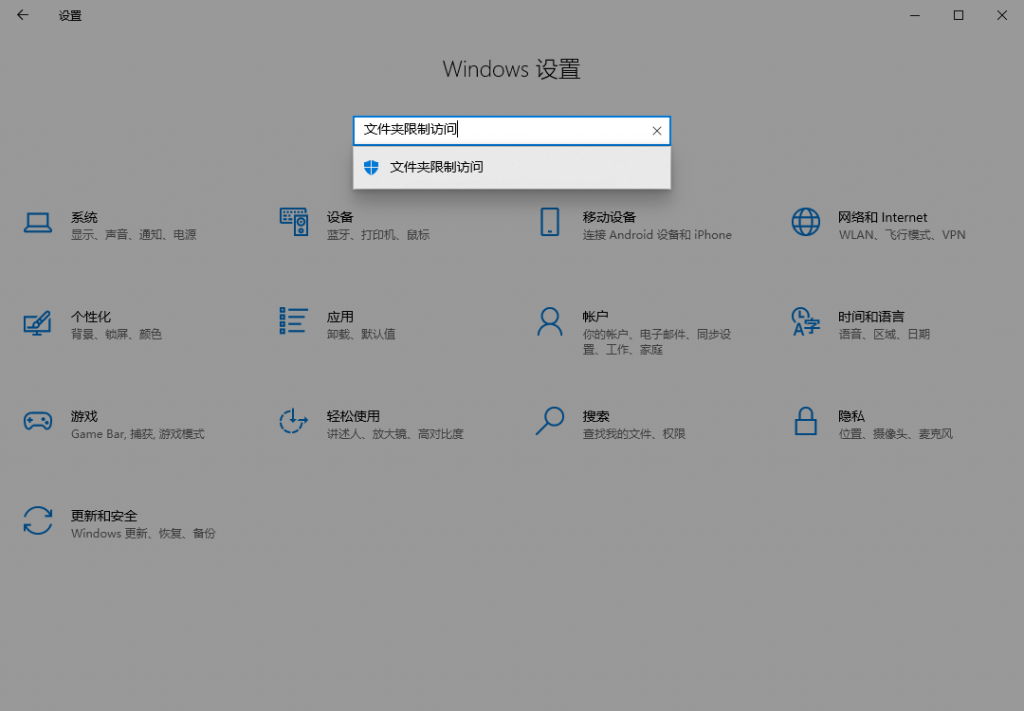Screen dimensions: 1024x711
Task: Open the 网络和 Internet globe icon
Action: (806, 222)
